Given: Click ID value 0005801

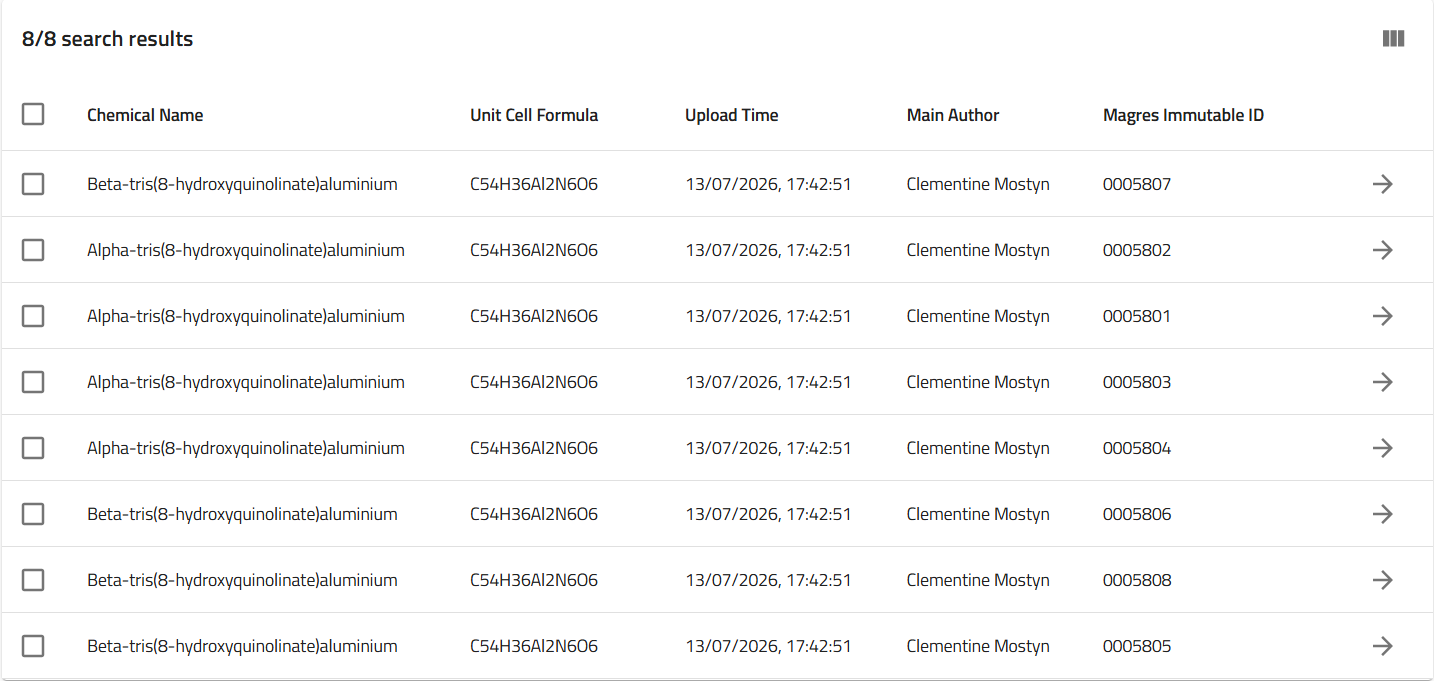Looking at the screenshot, I should 1137,316.
